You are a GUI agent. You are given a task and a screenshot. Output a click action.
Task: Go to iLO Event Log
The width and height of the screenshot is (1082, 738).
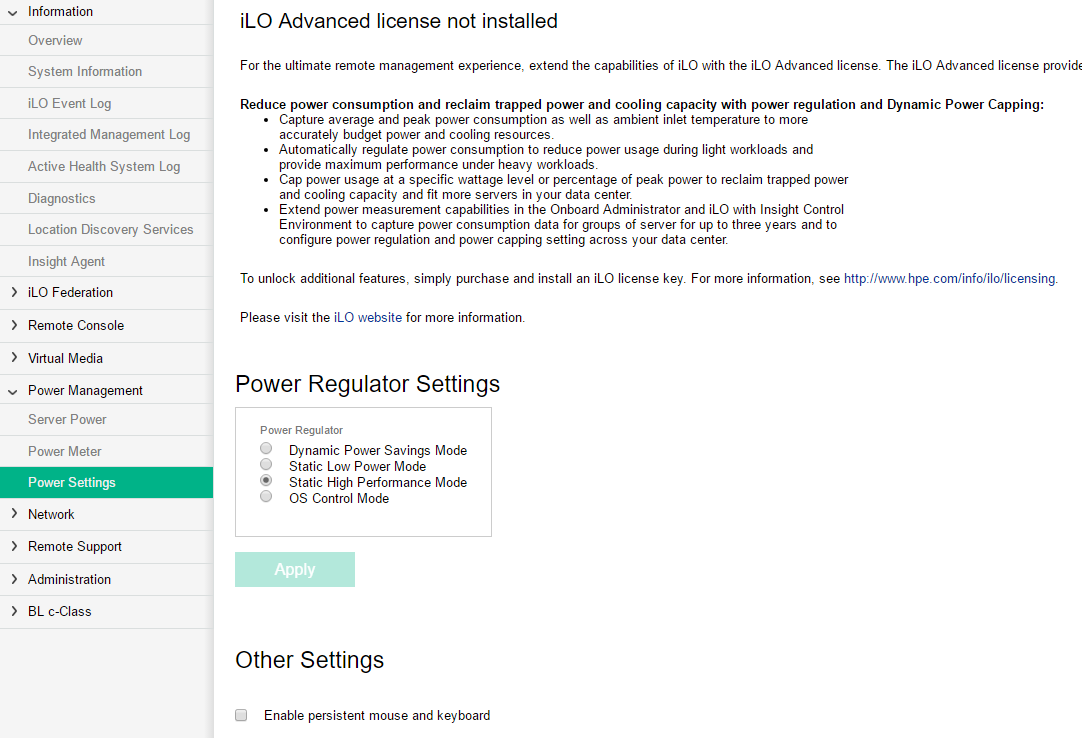coord(69,104)
